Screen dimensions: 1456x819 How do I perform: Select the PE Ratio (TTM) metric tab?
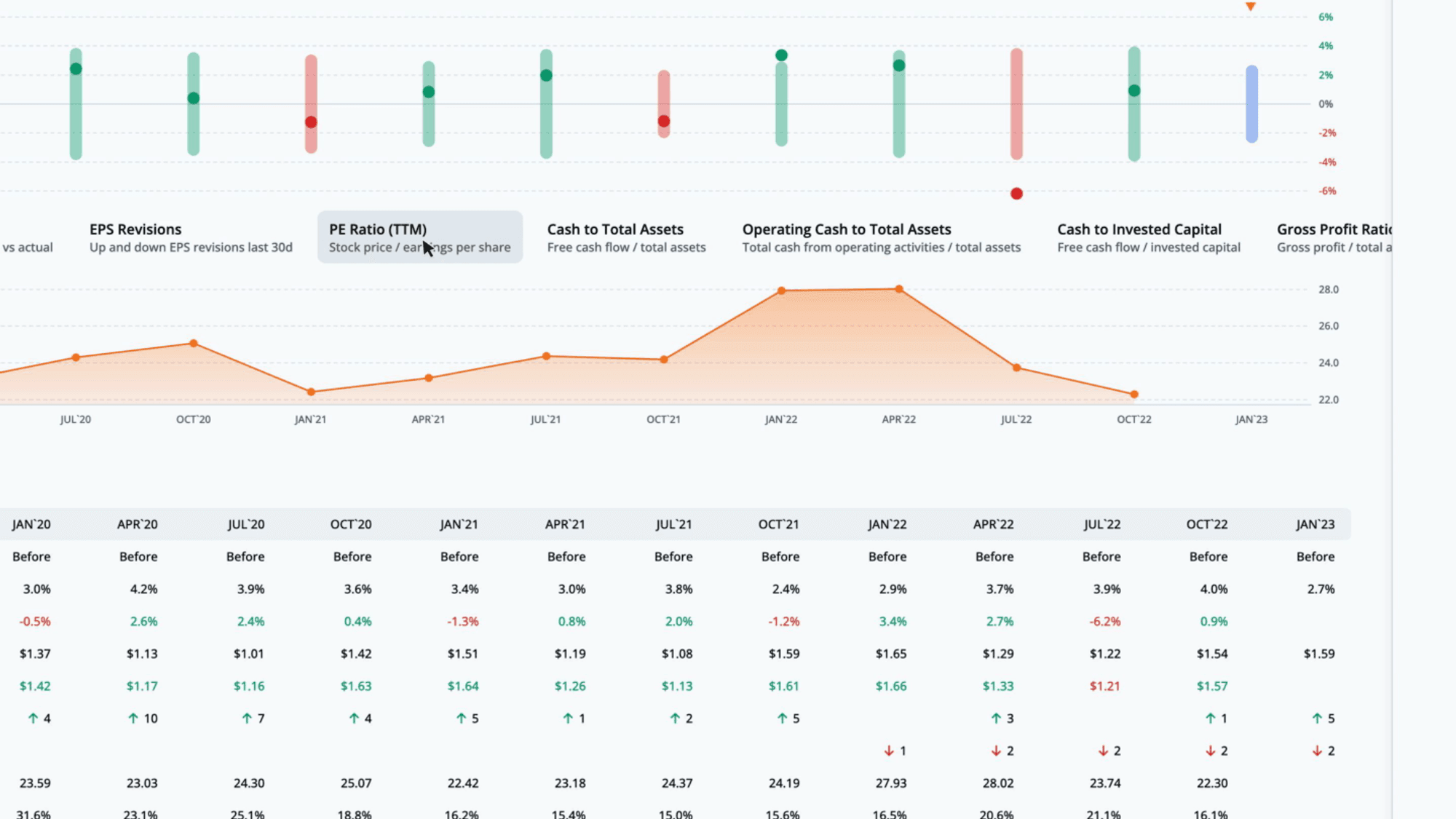point(420,237)
